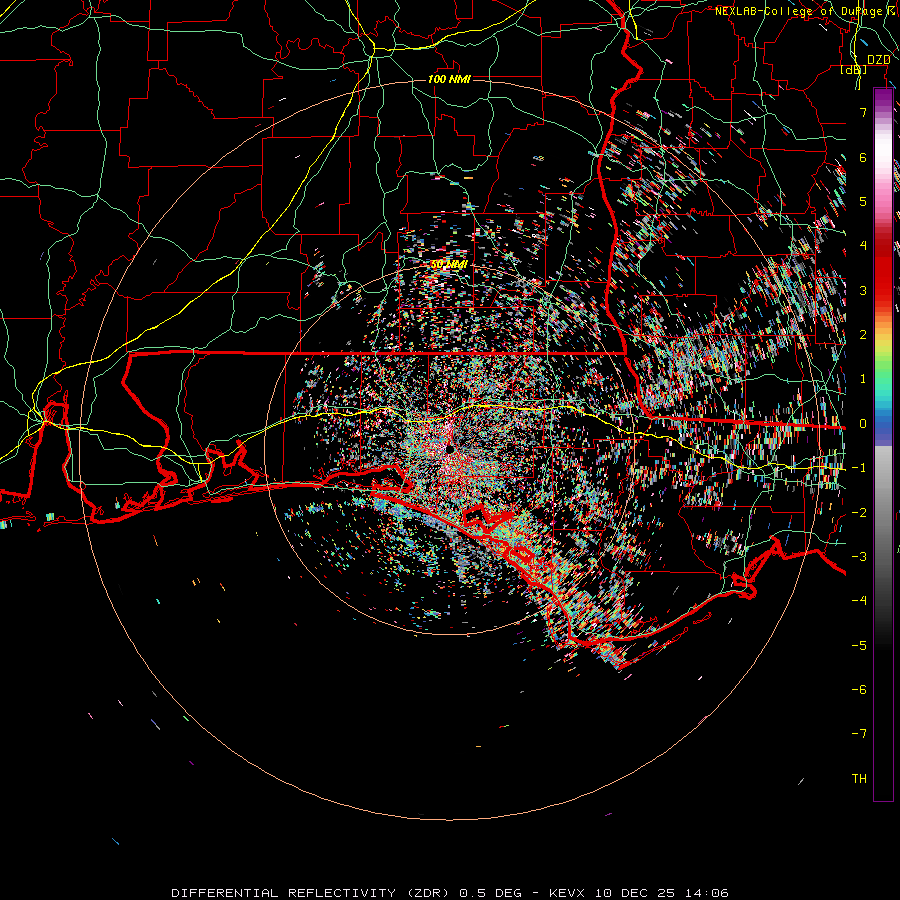
Task: Click the "-3" tick label on the color scale
Action: (859, 557)
